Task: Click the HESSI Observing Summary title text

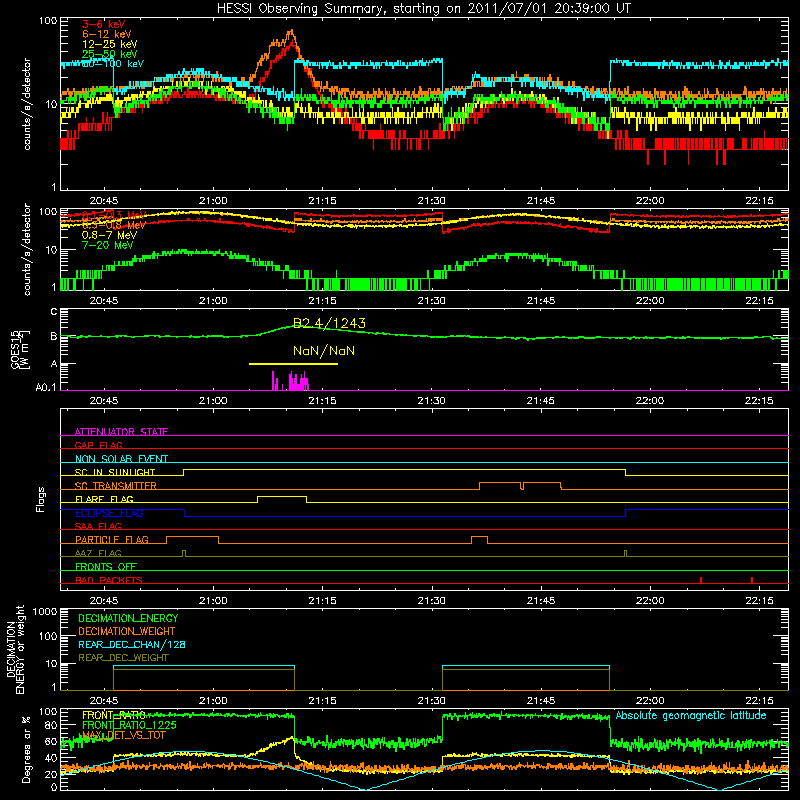Action: coord(423,8)
